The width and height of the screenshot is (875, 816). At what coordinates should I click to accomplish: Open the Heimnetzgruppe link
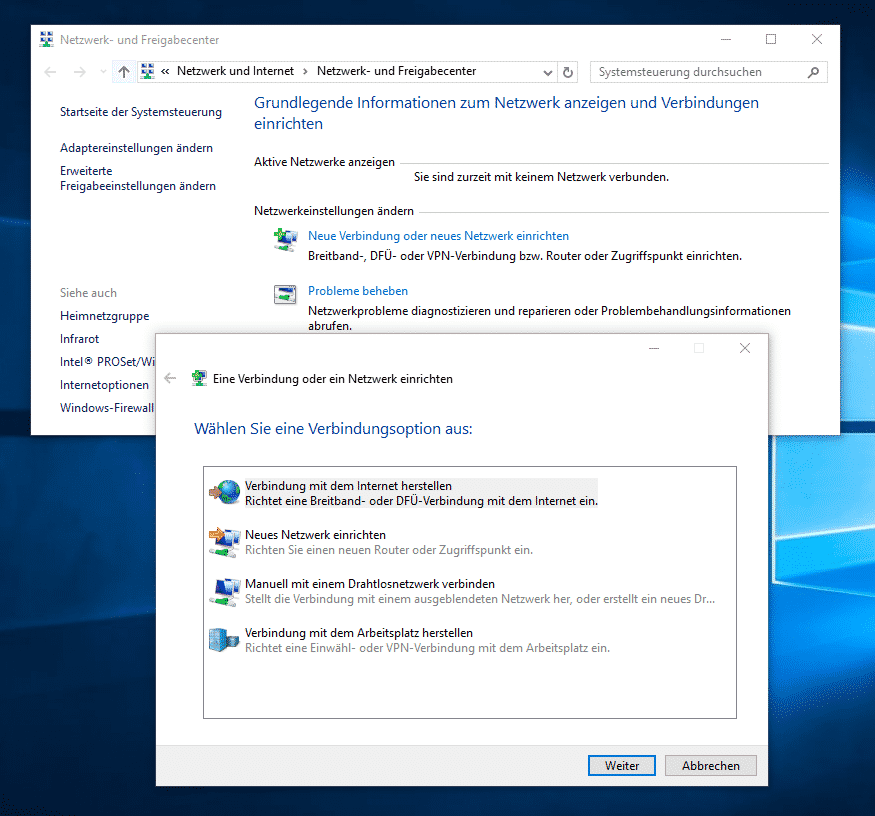point(104,316)
